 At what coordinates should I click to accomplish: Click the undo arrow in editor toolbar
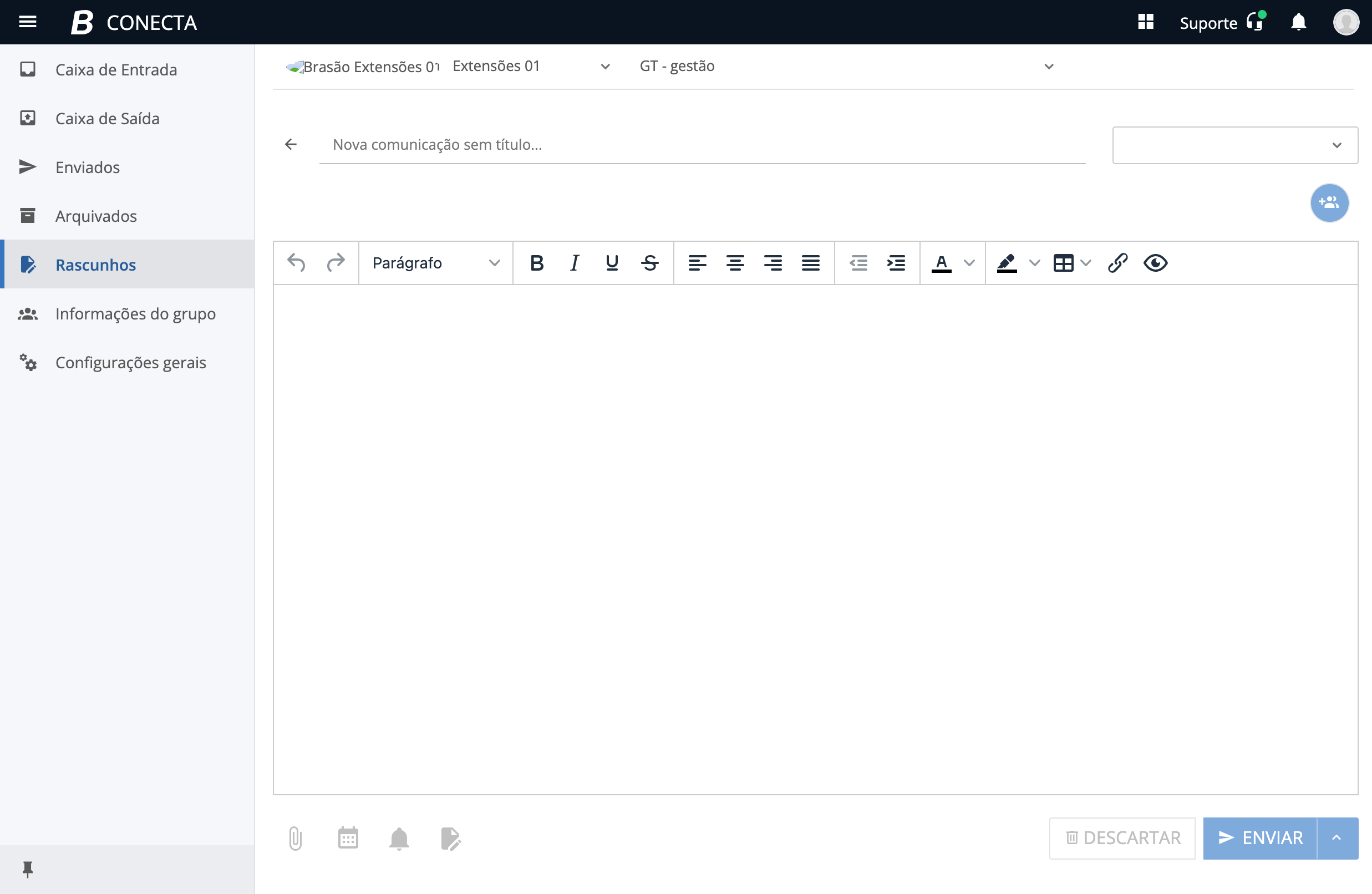point(296,263)
